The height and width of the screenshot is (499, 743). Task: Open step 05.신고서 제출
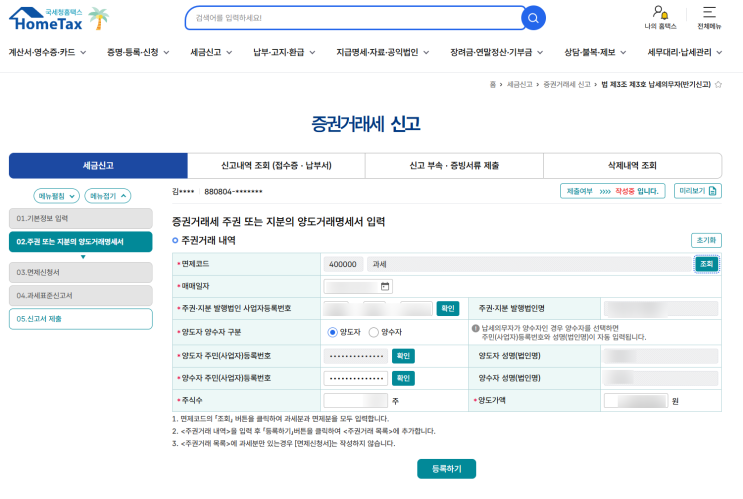(81, 319)
